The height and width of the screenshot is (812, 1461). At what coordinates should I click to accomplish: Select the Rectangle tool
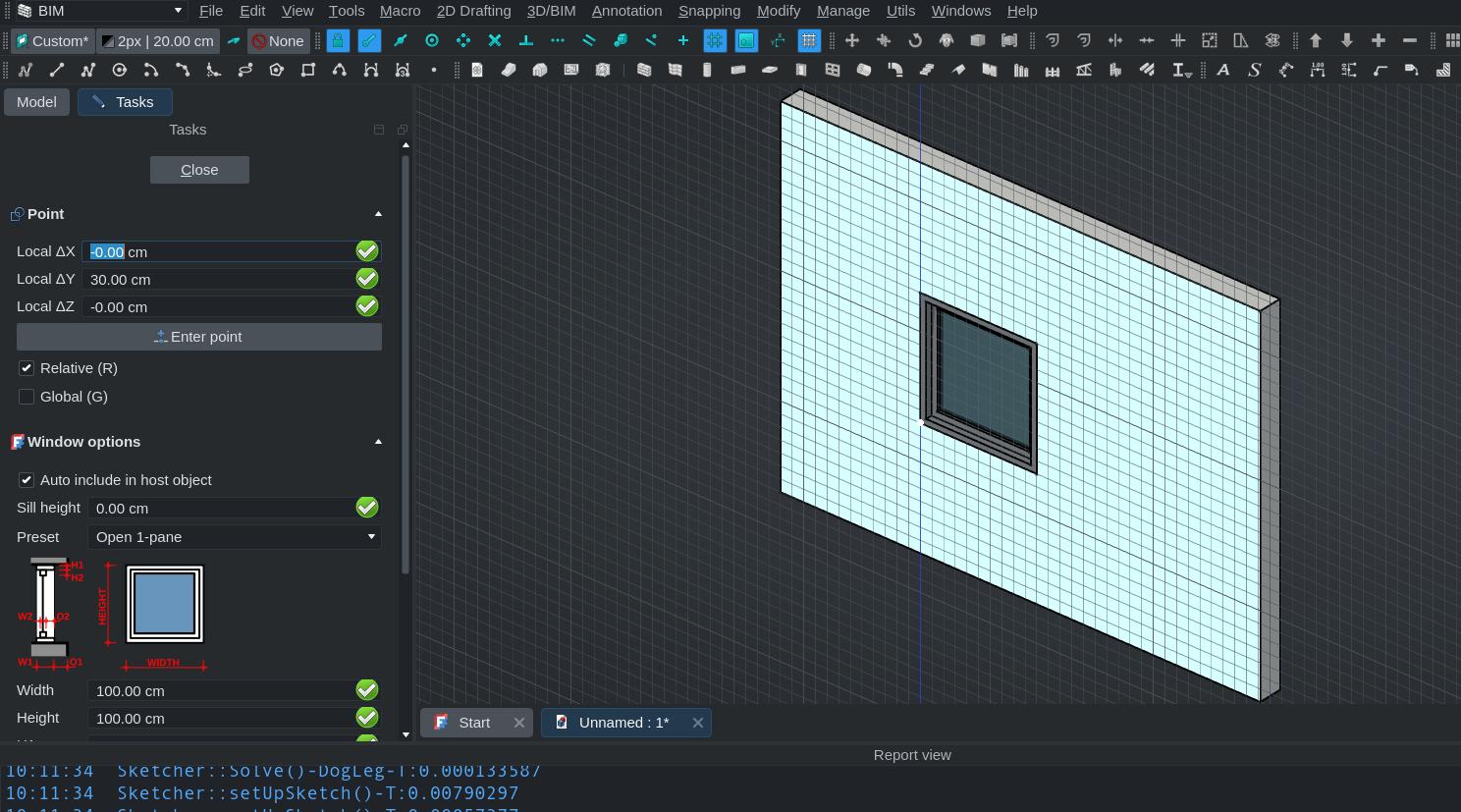click(x=307, y=70)
